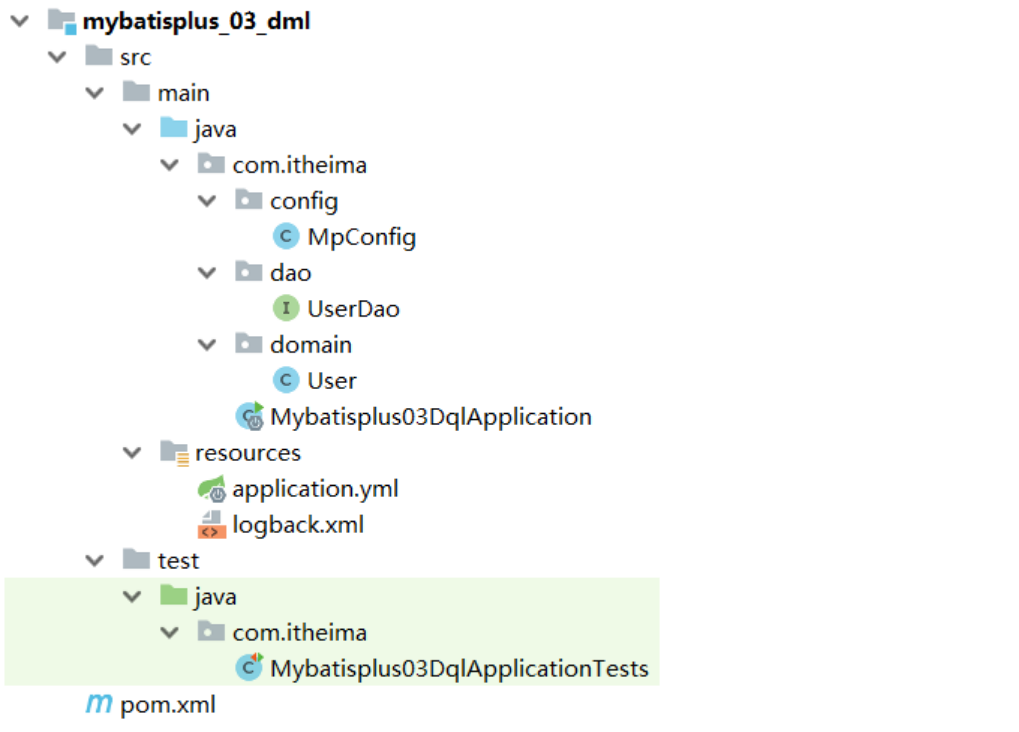Open the Mybatisplus03DqlApplication Spring Boot icon

click(x=248, y=416)
